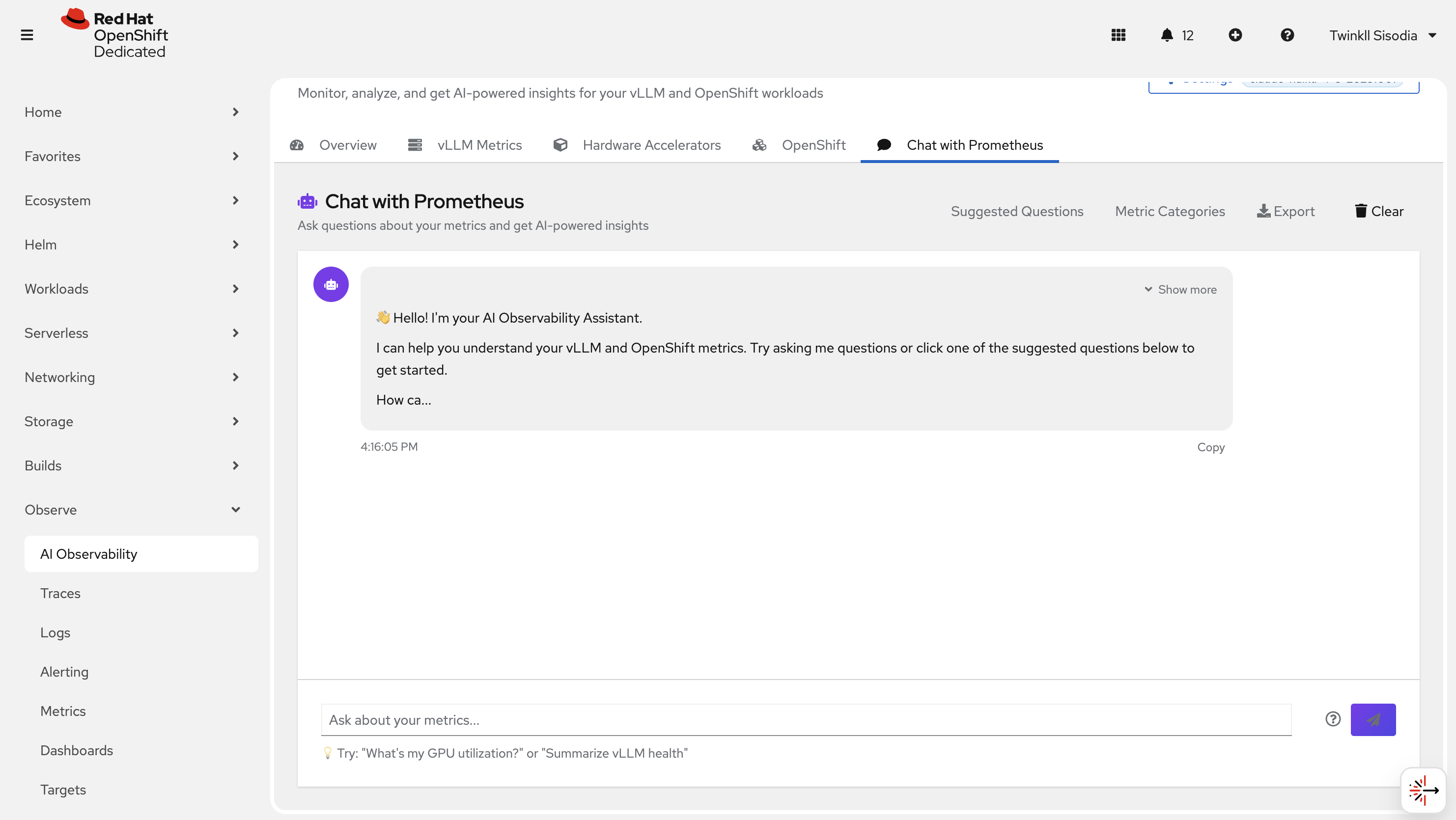This screenshot has width=1456, height=820.
Task: Click the robot assistant avatar in the chat
Action: coord(331,284)
